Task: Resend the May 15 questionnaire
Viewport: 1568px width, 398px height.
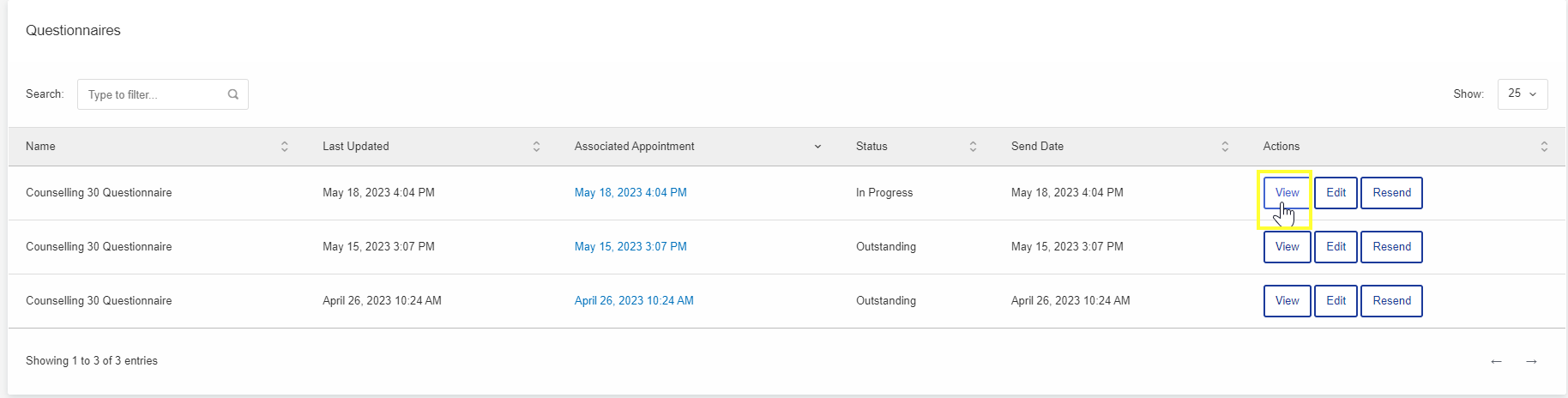Action: pyautogui.click(x=1391, y=247)
